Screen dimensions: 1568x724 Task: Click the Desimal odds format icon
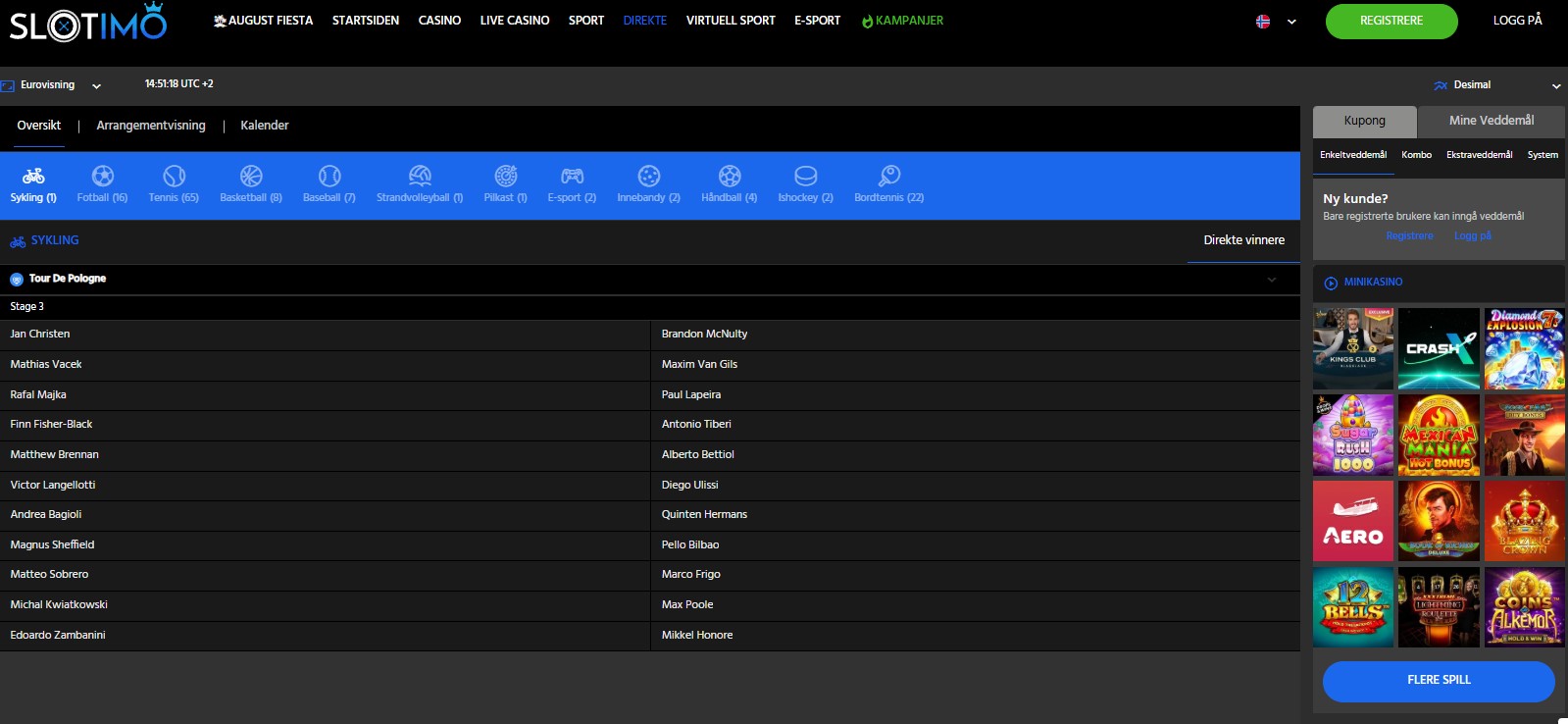pyautogui.click(x=1441, y=85)
